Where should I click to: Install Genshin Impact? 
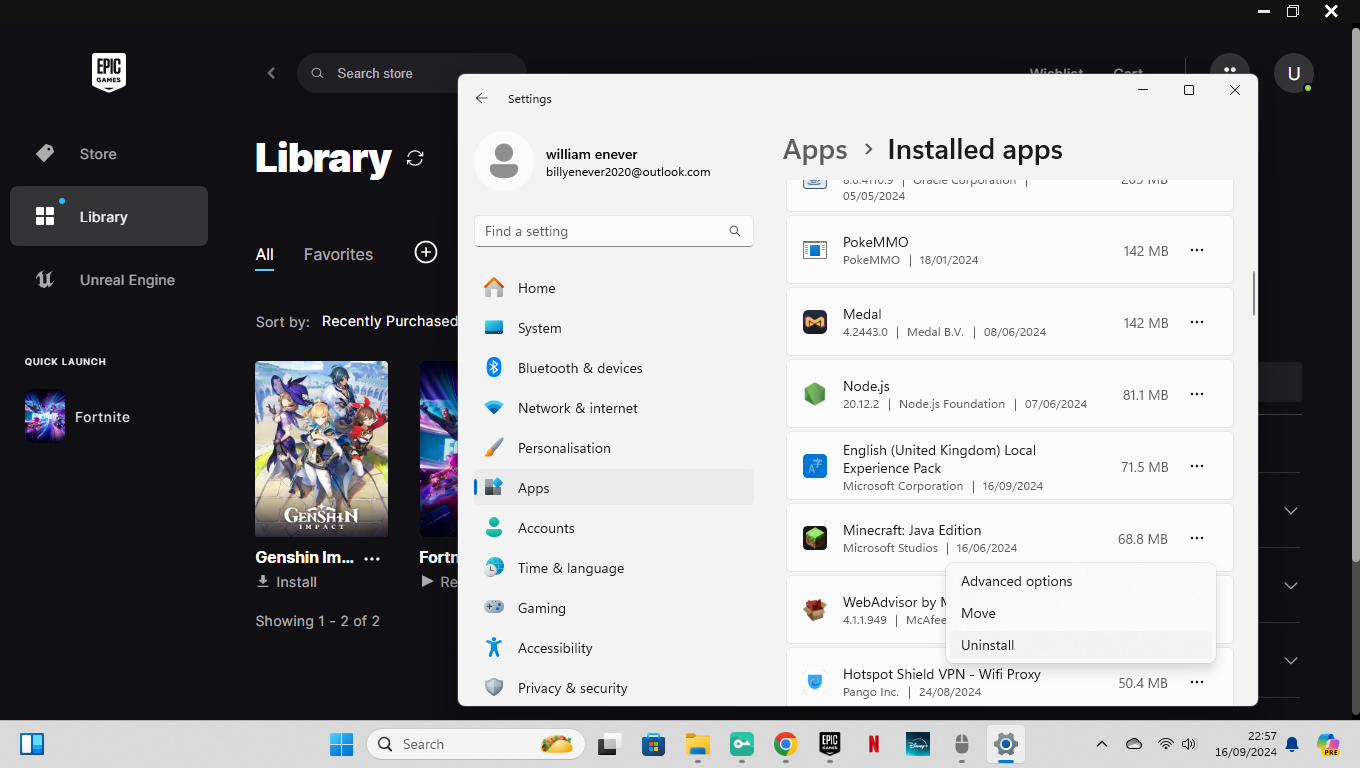click(x=287, y=582)
